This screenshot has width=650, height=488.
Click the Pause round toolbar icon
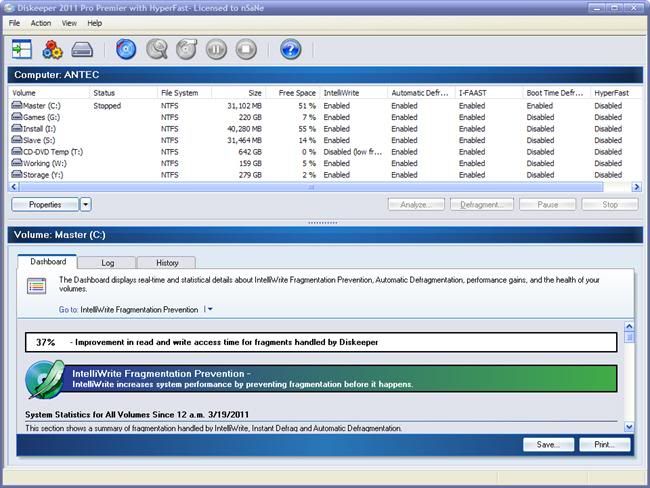pos(216,49)
